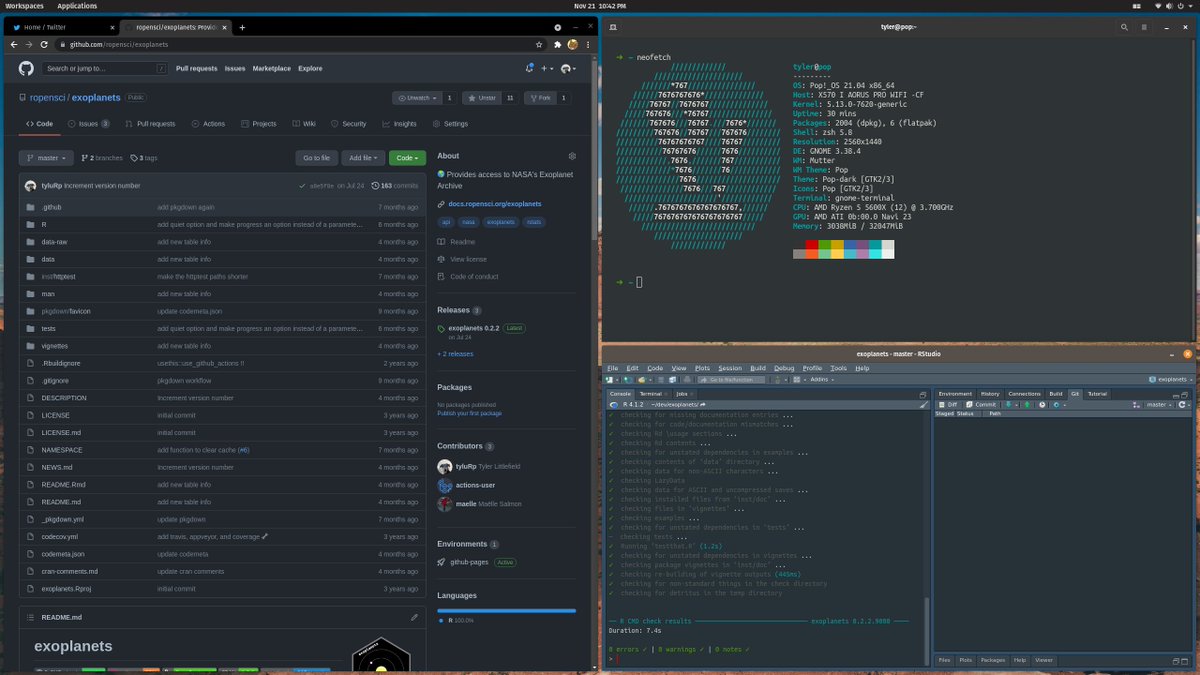Clear RStudio console with broom icon

[x=922, y=404]
